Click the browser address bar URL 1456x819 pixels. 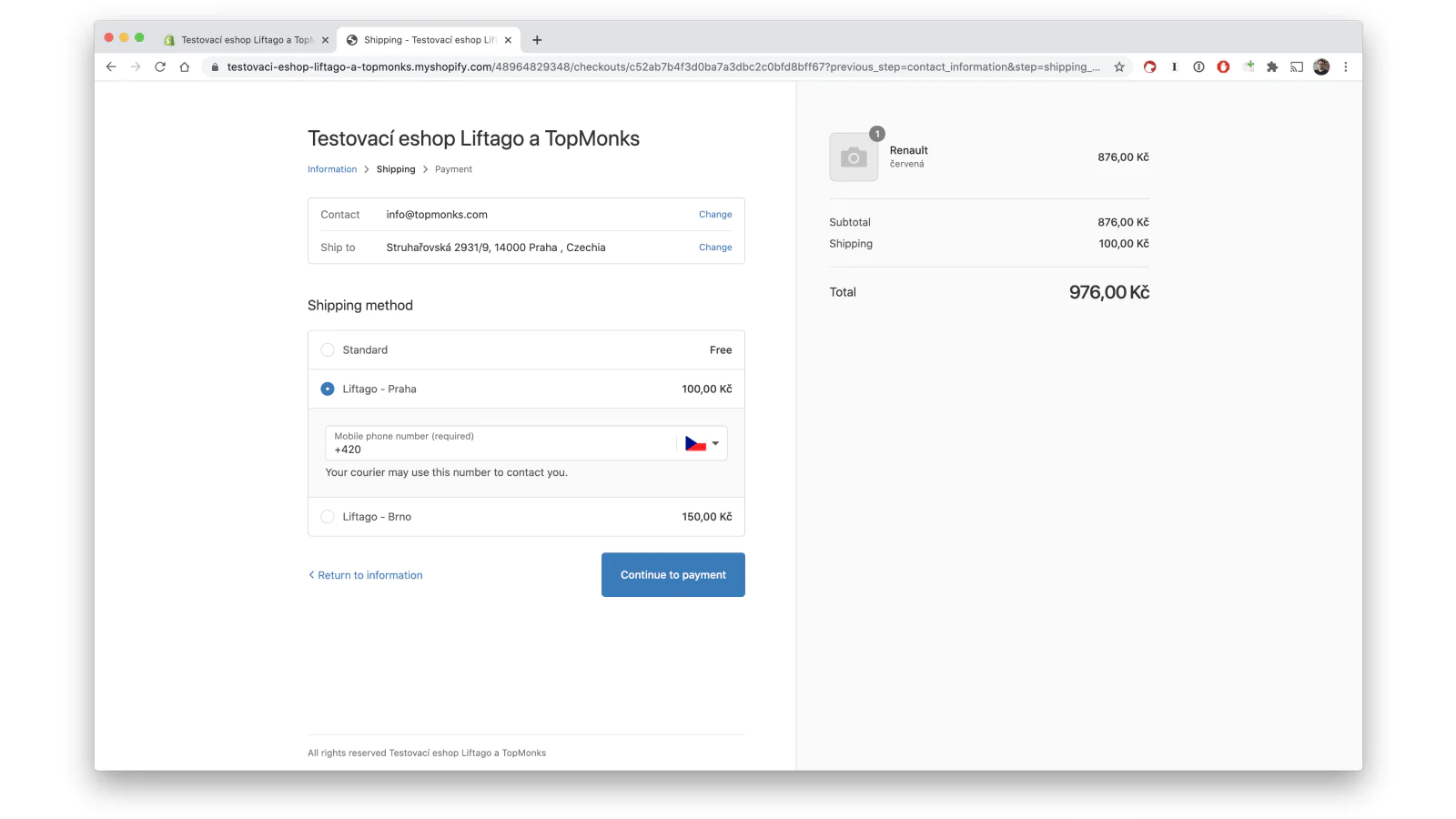coord(662,66)
